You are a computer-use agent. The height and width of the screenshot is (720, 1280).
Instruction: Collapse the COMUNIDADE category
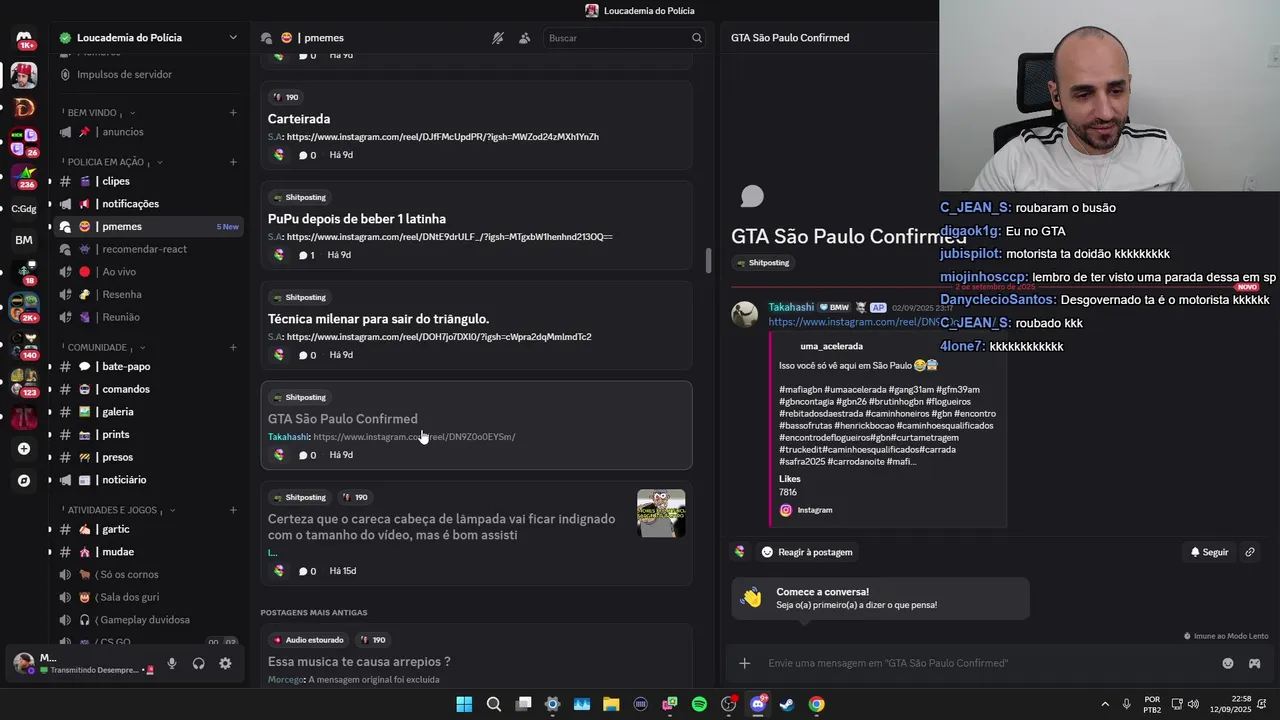(x=104, y=347)
